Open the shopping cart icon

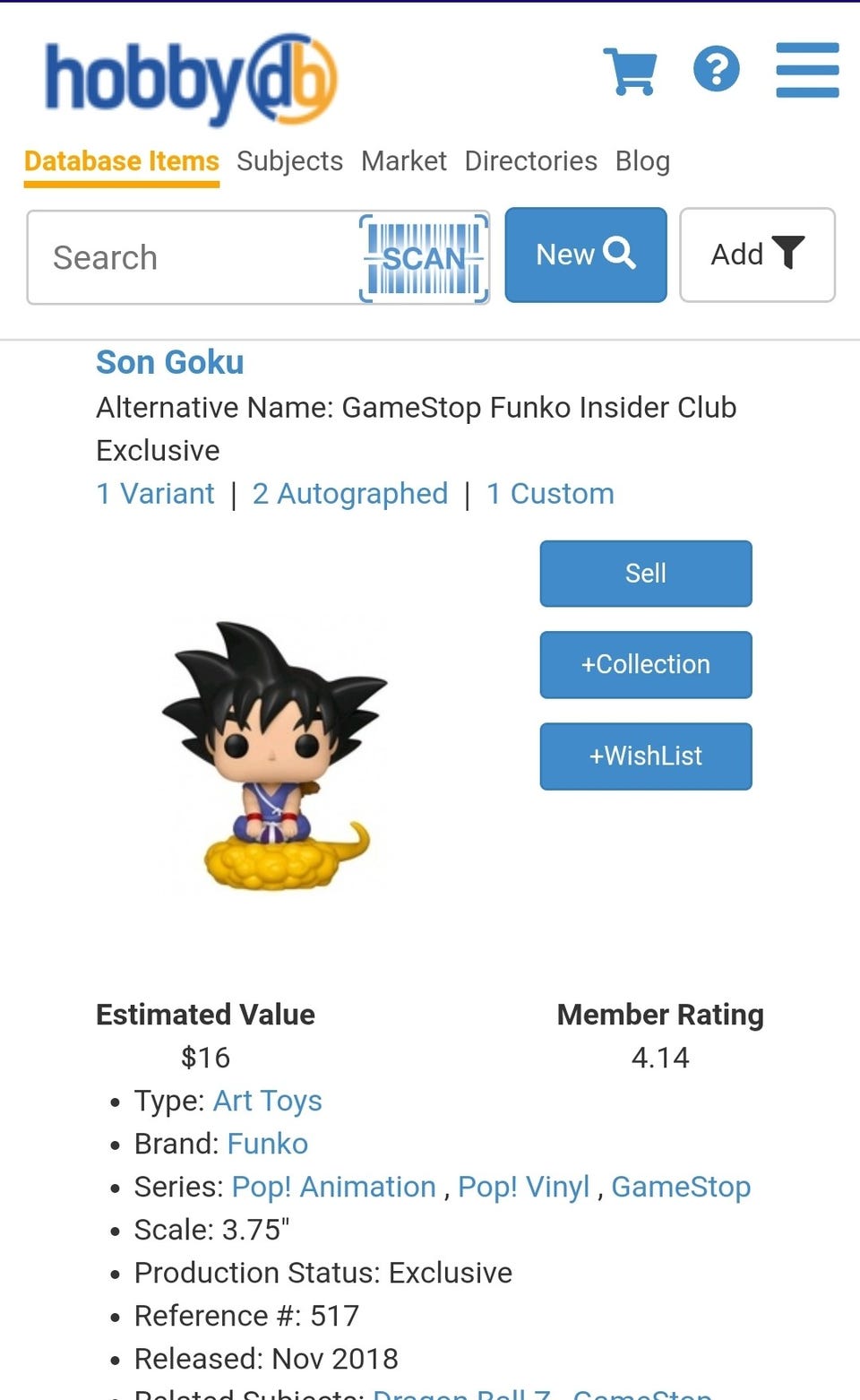(x=631, y=71)
